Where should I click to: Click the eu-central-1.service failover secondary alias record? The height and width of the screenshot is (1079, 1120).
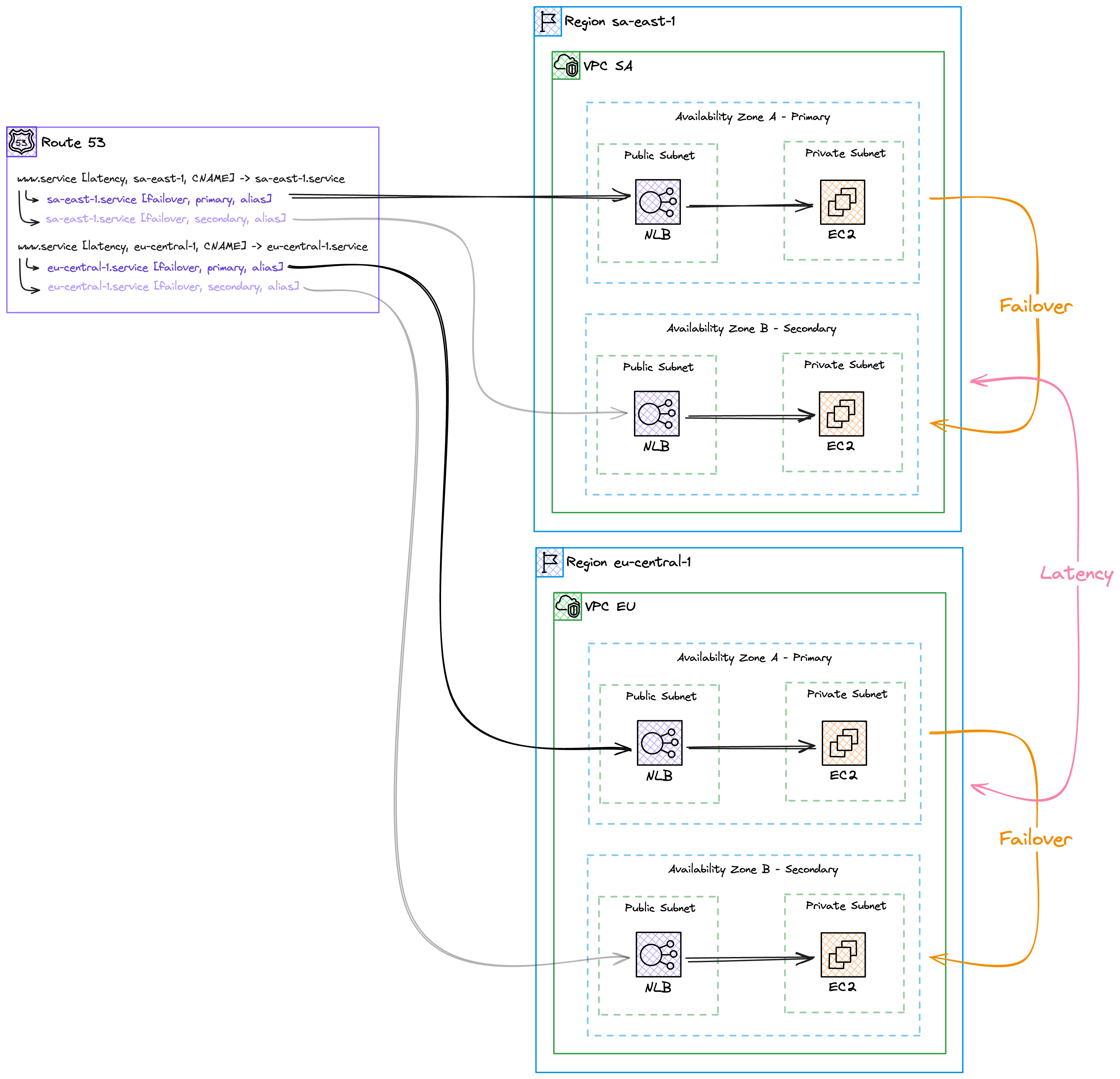[x=172, y=286]
